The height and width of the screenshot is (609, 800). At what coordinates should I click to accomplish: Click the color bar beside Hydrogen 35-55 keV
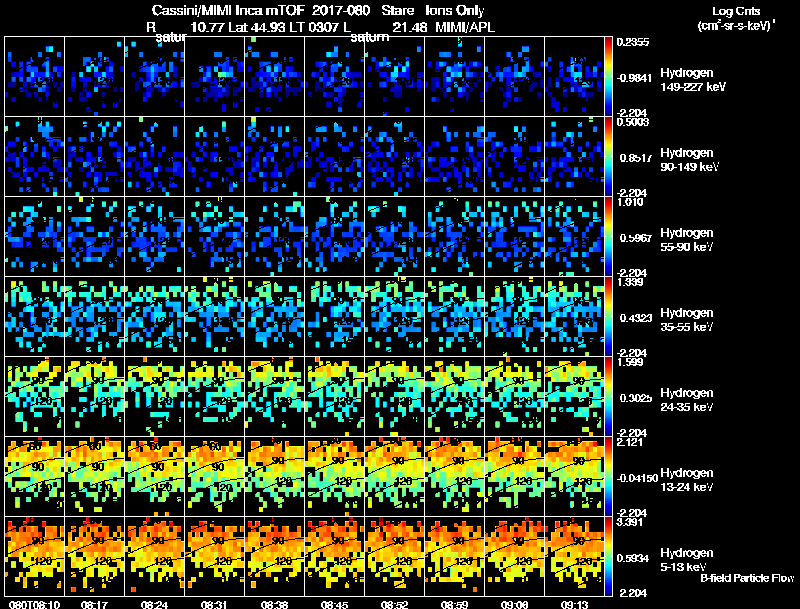608,316
